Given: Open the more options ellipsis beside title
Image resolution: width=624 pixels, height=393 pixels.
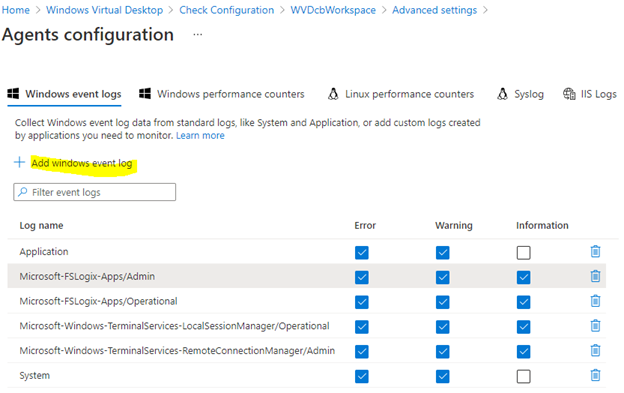Looking at the screenshot, I should [198, 35].
